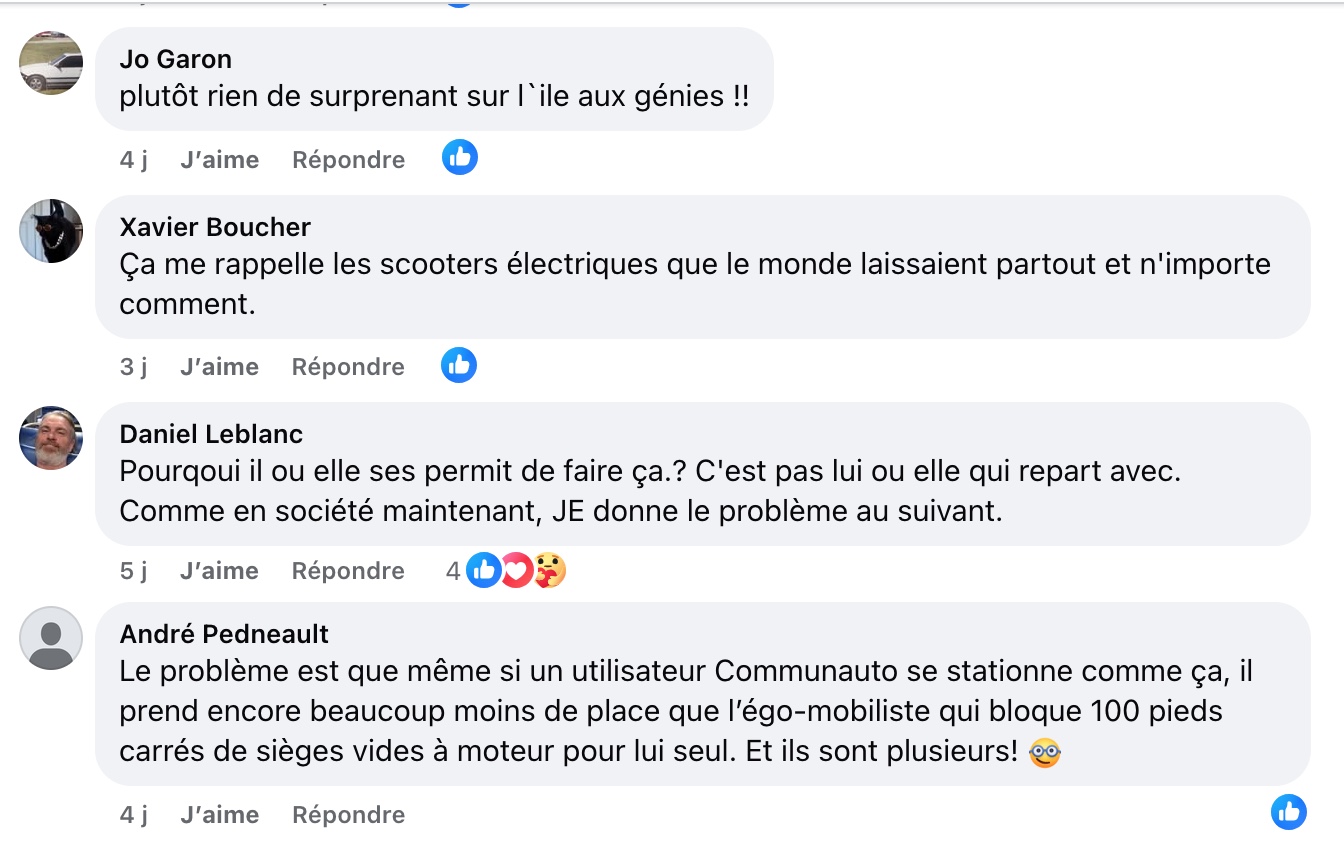Click Répondre under André Pedneault's comment
The height and width of the screenshot is (846, 1344).
[x=348, y=815]
